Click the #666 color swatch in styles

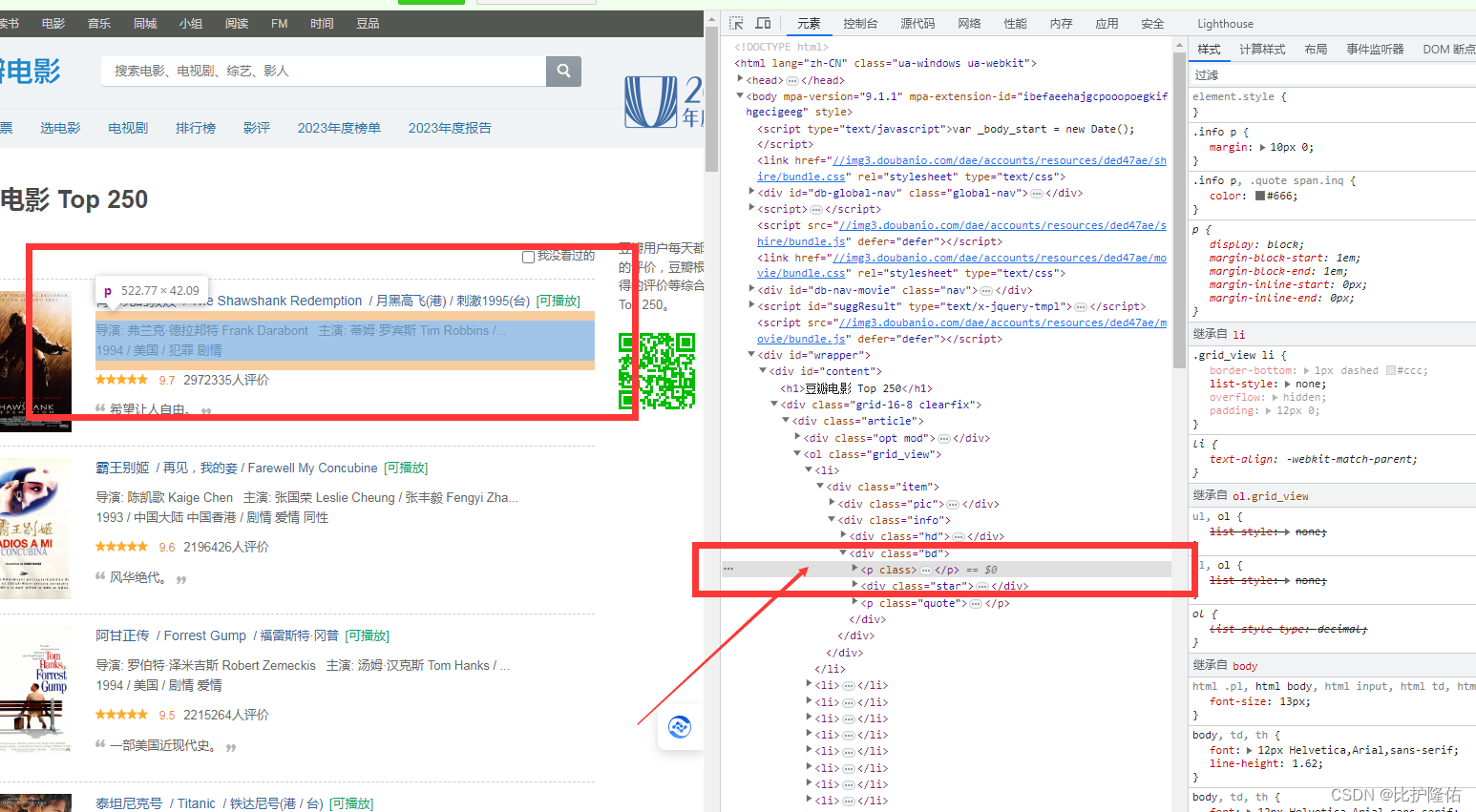1260,197
